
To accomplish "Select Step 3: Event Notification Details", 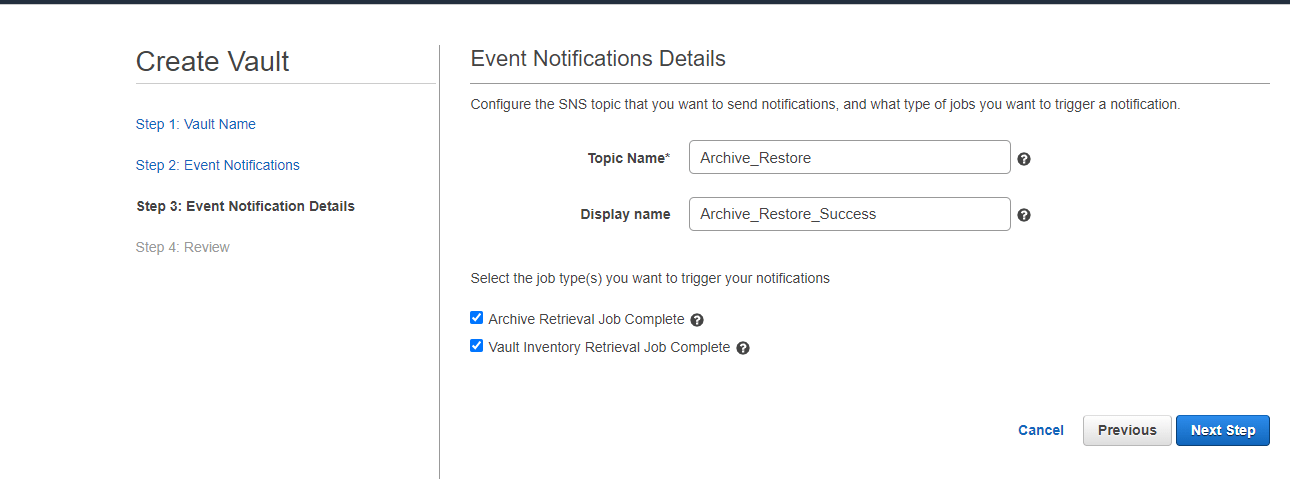I will click(x=245, y=206).
